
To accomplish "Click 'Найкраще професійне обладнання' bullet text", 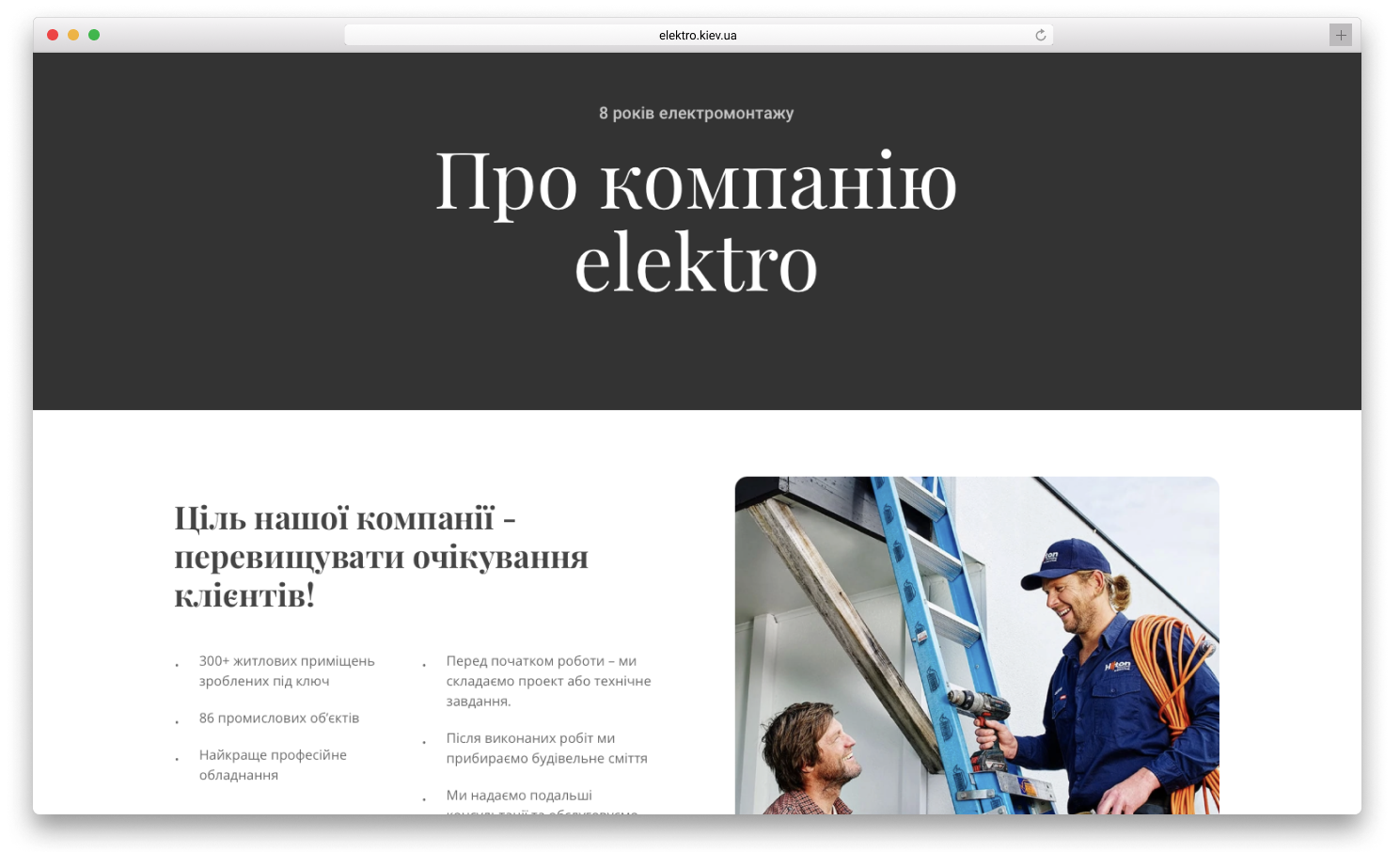I will coord(273,765).
